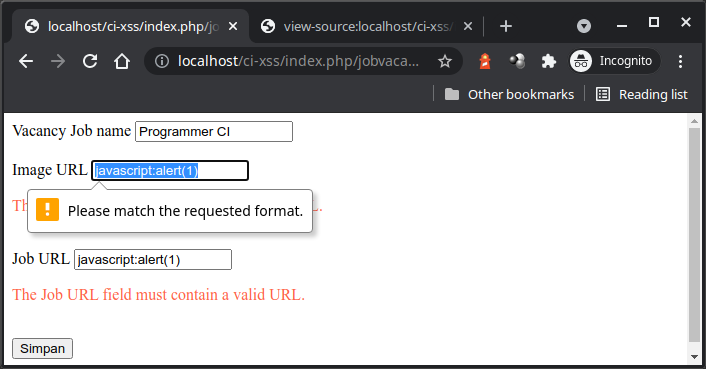Viewport: 706px width, 369px height.
Task: Open the lighthouse extension icon
Action: coord(484,61)
